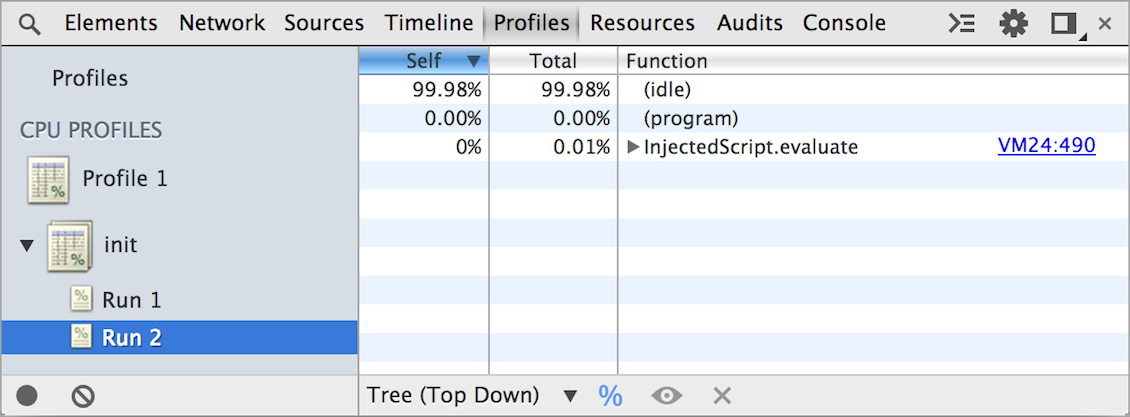Select the (idle) function row

667,90
